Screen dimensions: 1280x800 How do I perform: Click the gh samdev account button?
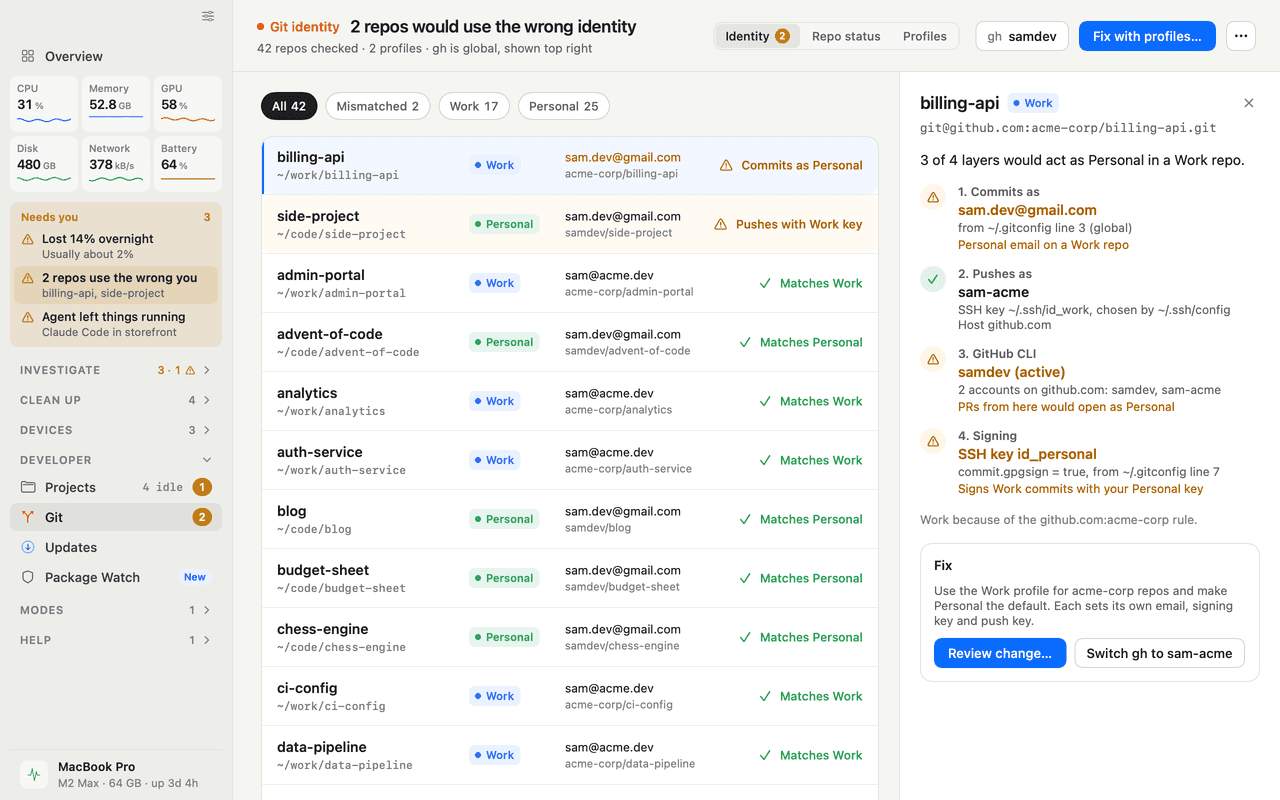click(1022, 36)
